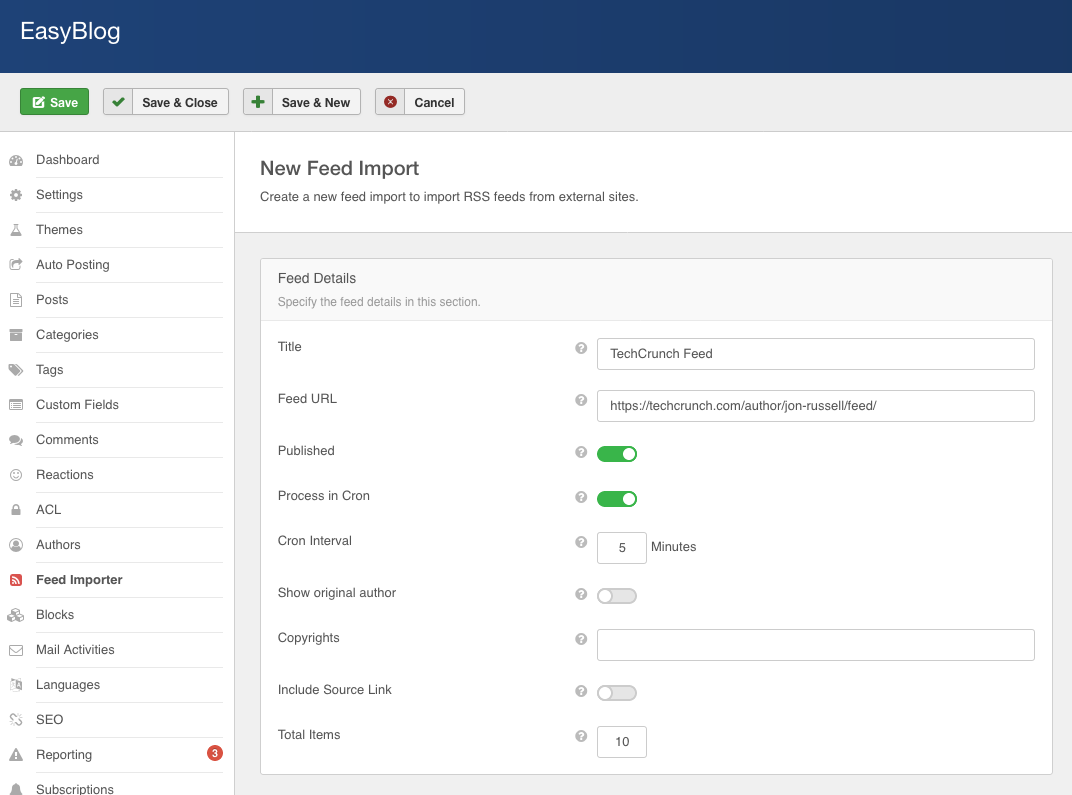Open Comments in the sidebar
Screen dimensions: 1072x795
(67, 440)
